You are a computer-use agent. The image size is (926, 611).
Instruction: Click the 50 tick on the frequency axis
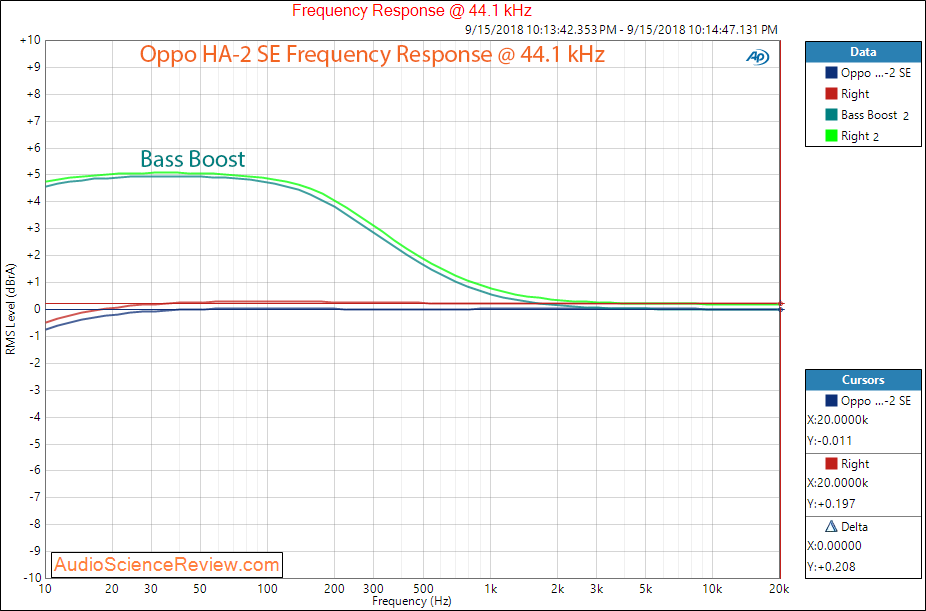point(200,589)
